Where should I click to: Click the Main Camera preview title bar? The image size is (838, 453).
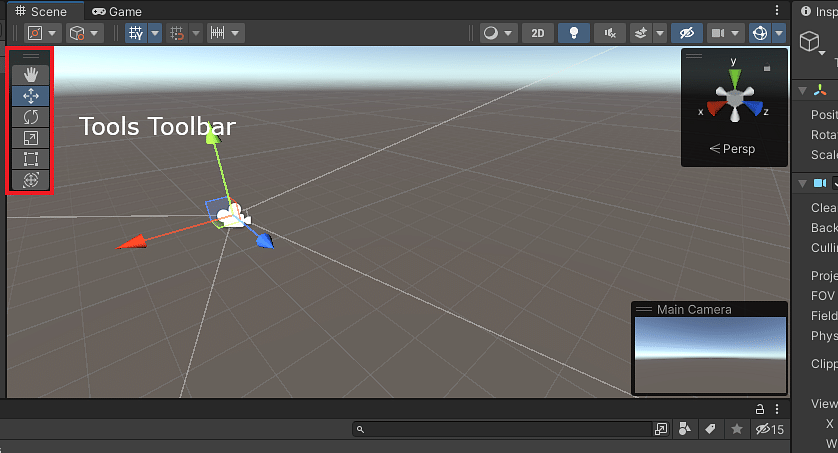coord(709,309)
